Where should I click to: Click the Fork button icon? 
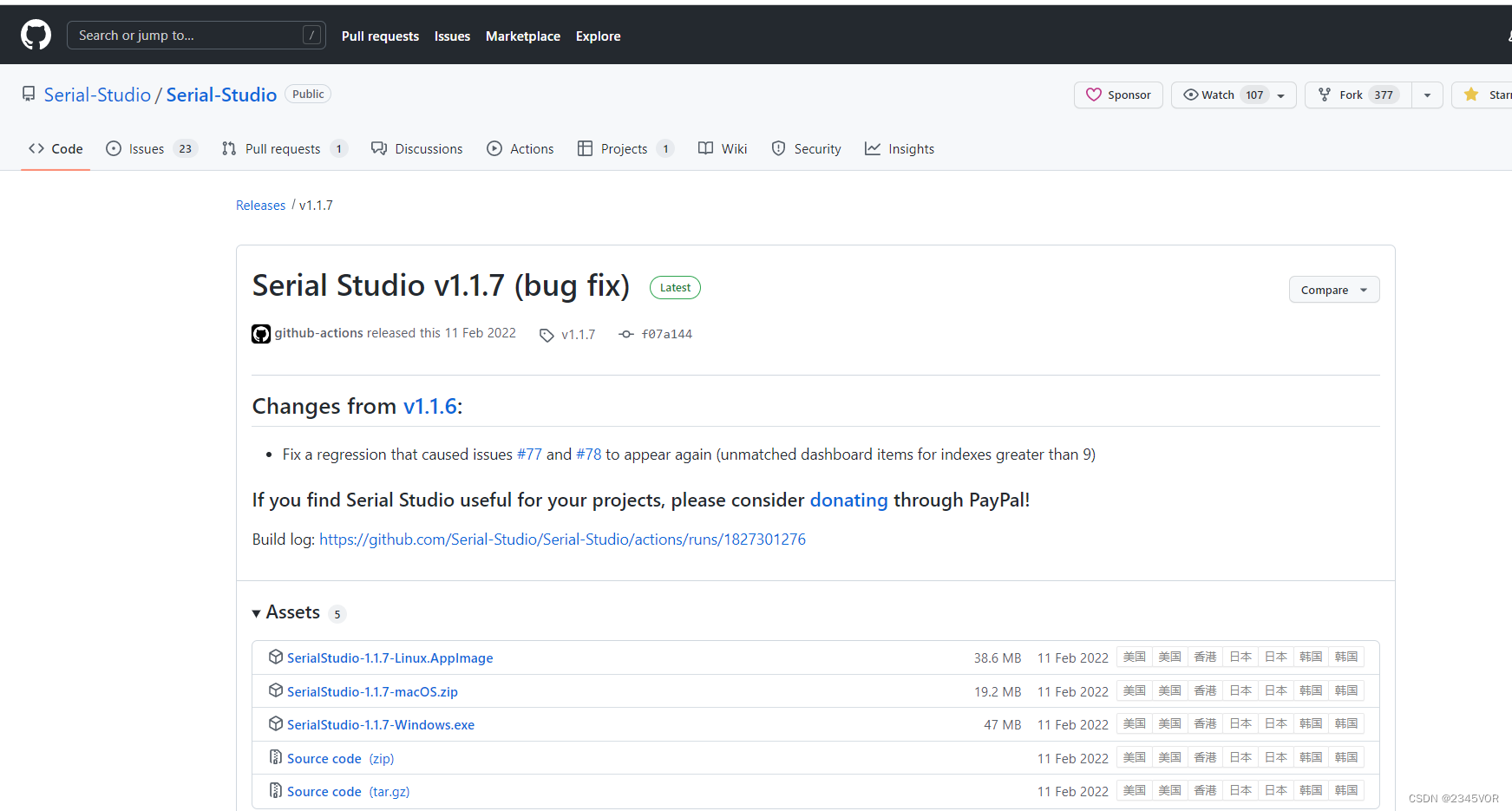(x=1325, y=95)
